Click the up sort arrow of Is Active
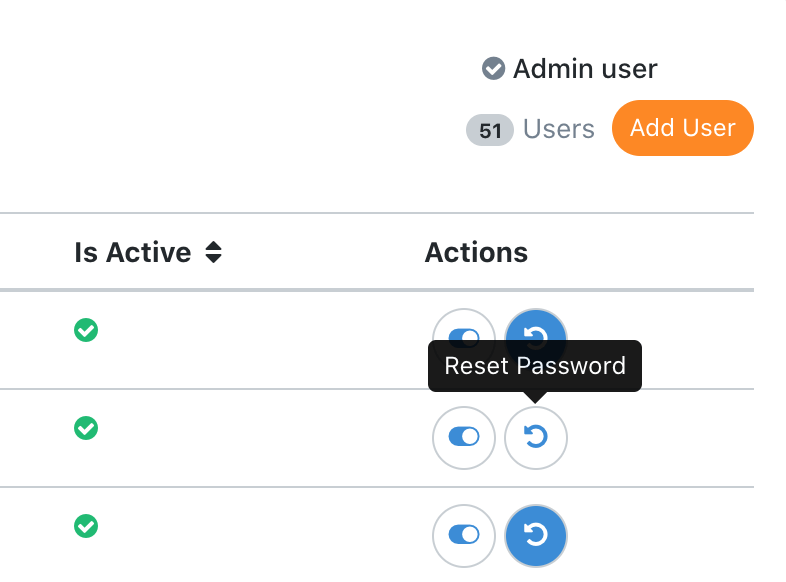Viewport: 786px width, 582px height. click(213, 246)
